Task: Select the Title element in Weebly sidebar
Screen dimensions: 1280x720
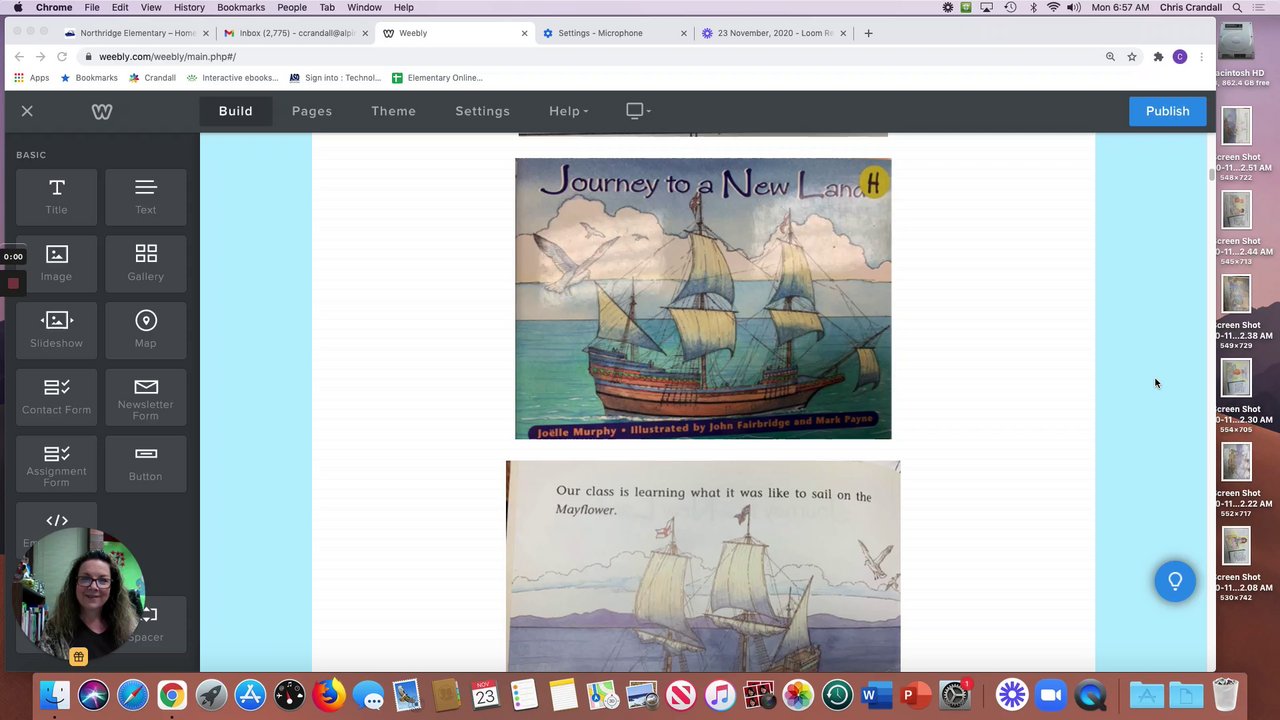Action: point(56,196)
